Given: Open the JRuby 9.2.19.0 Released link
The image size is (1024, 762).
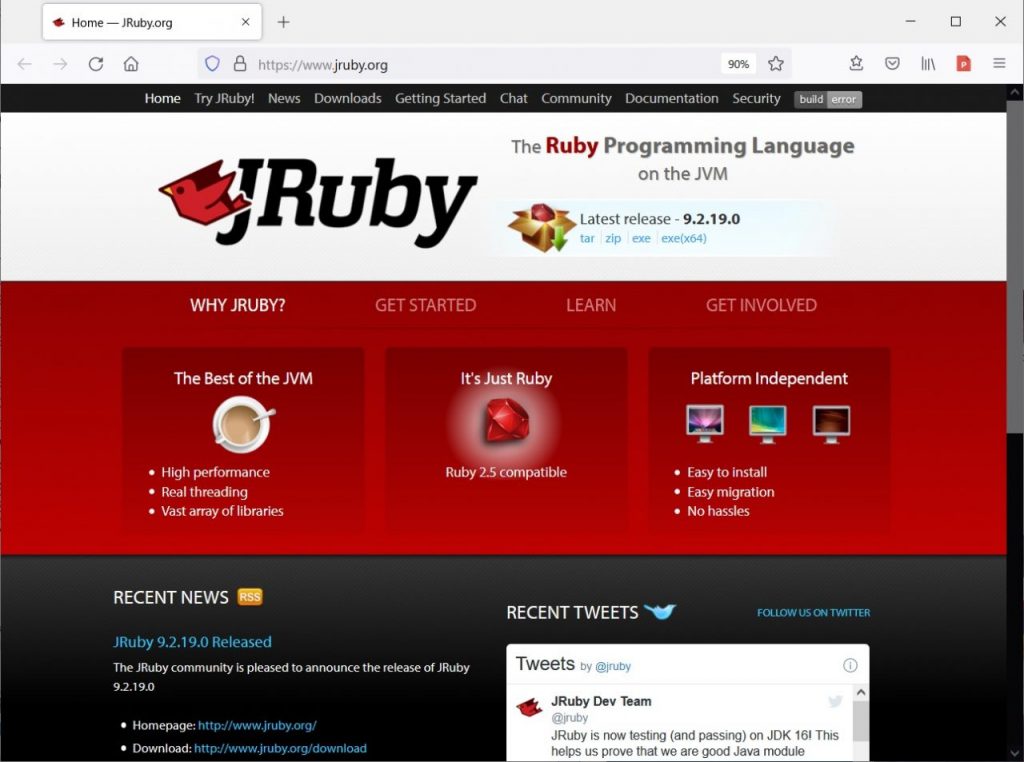Looking at the screenshot, I should click(x=192, y=641).
